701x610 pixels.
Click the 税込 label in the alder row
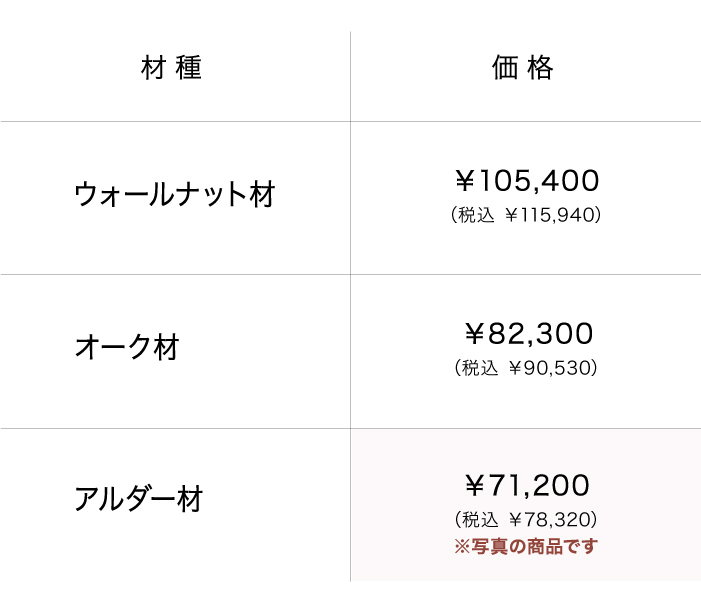pyautogui.click(x=478, y=519)
